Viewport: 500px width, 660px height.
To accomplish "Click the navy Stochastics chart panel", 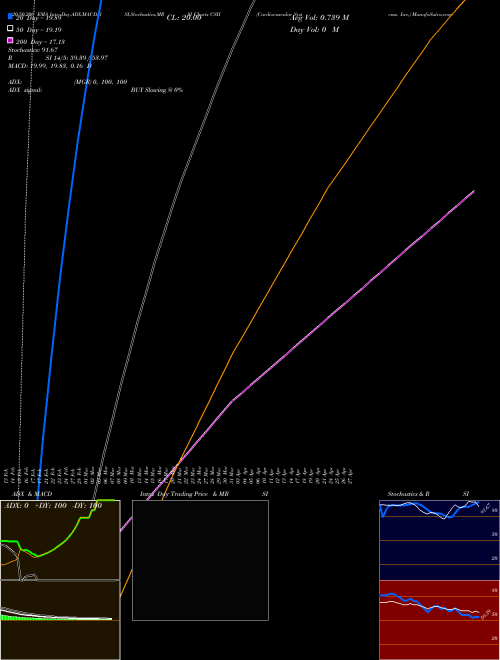I will pos(439,540).
